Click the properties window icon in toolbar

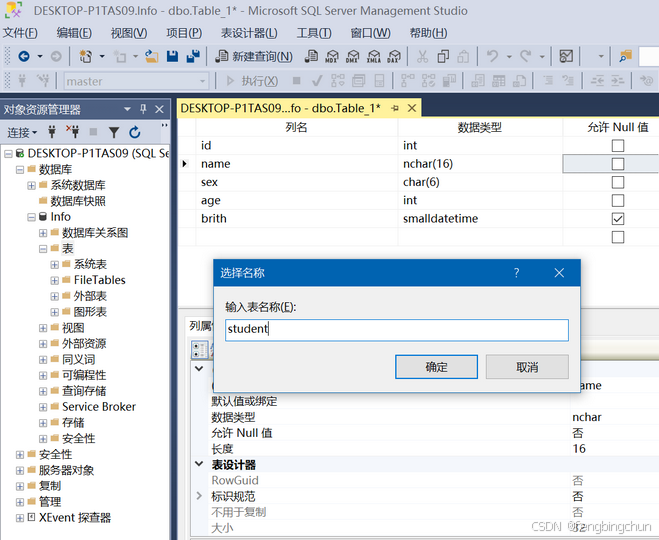tap(566, 56)
